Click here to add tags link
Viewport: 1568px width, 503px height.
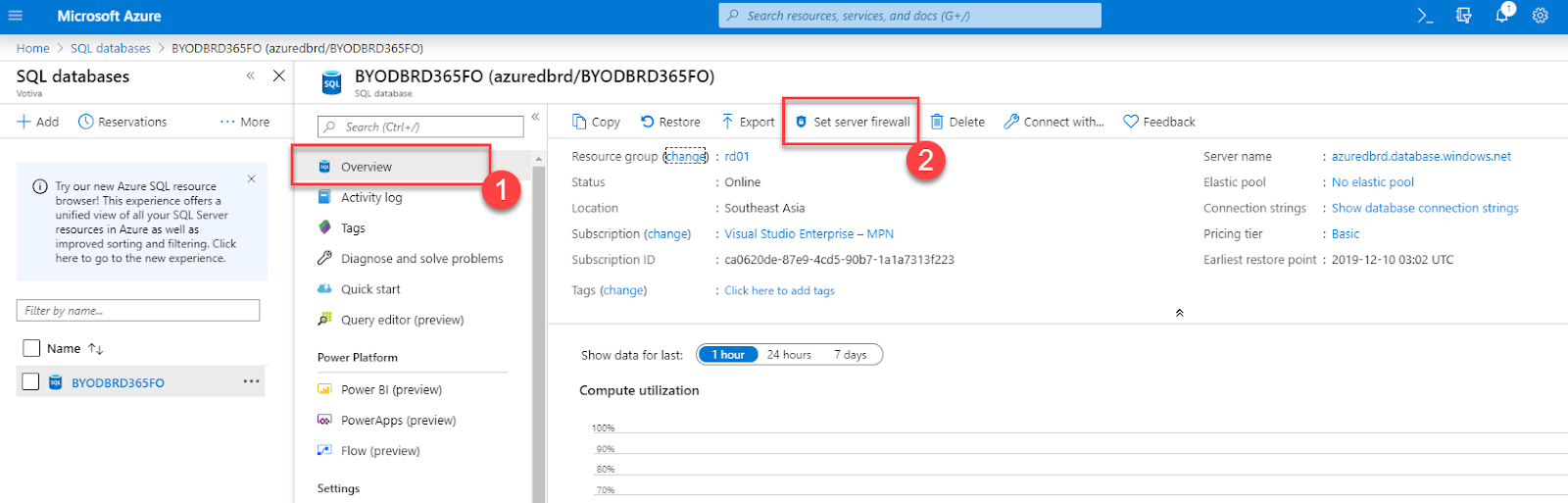[x=779, y=290]
